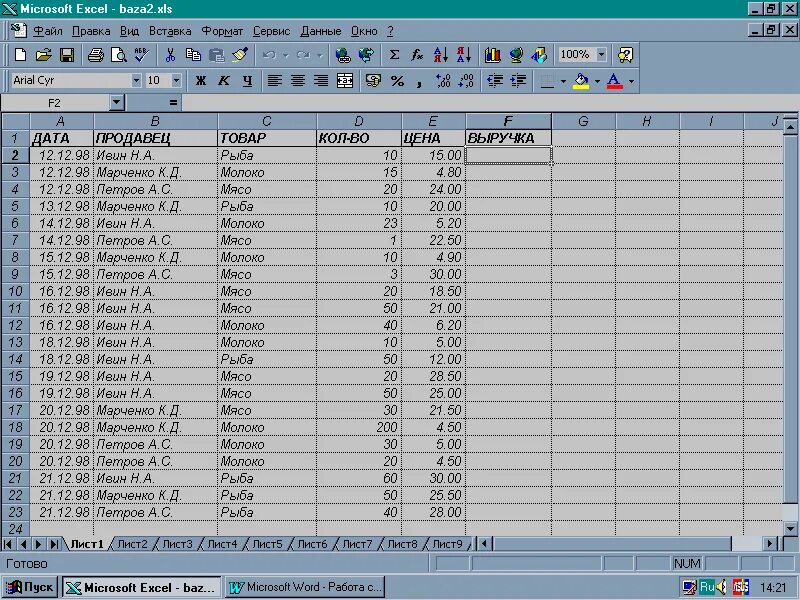Increase indent icon

point(518,81)
